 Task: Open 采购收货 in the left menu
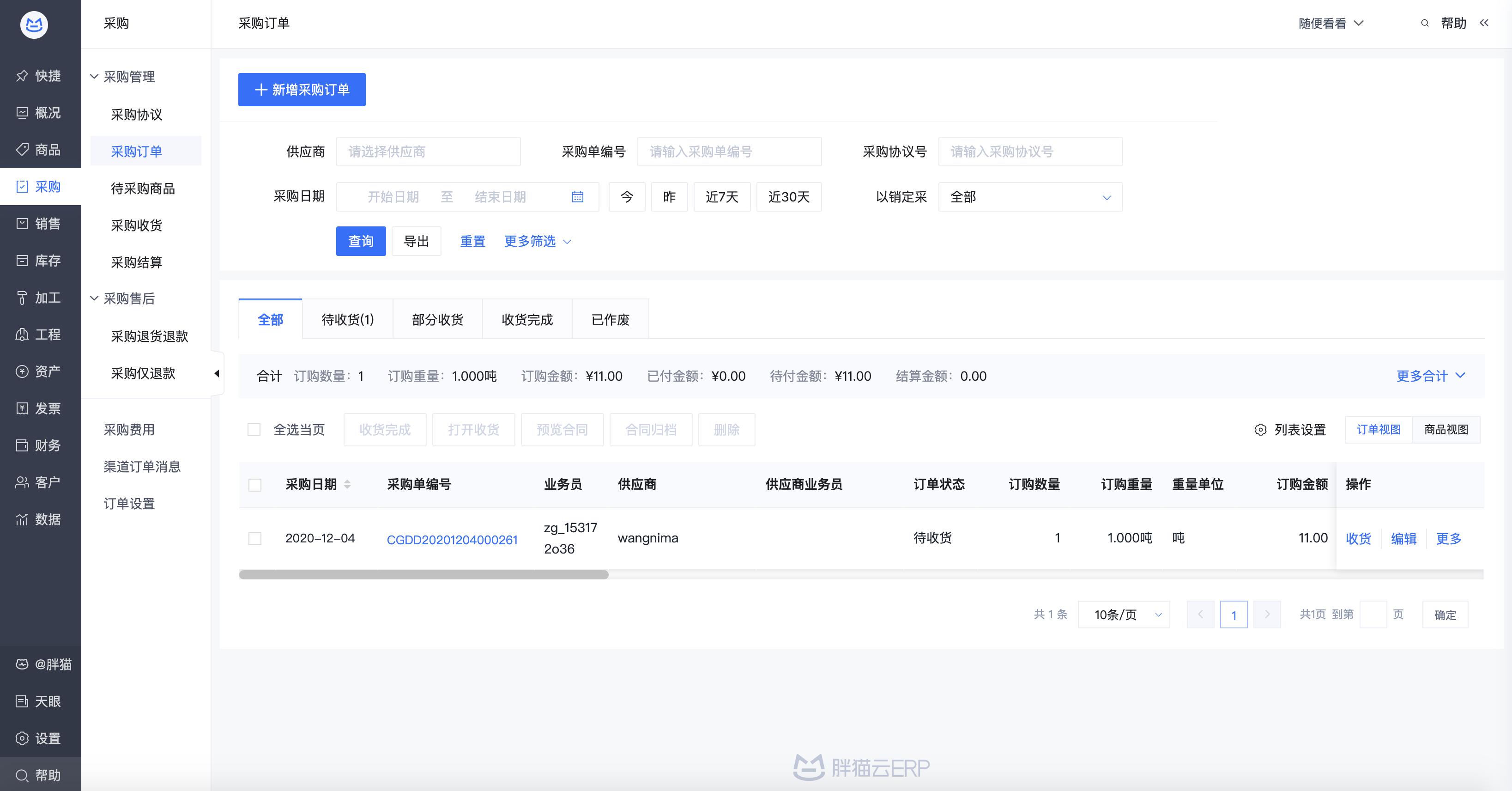136,225
